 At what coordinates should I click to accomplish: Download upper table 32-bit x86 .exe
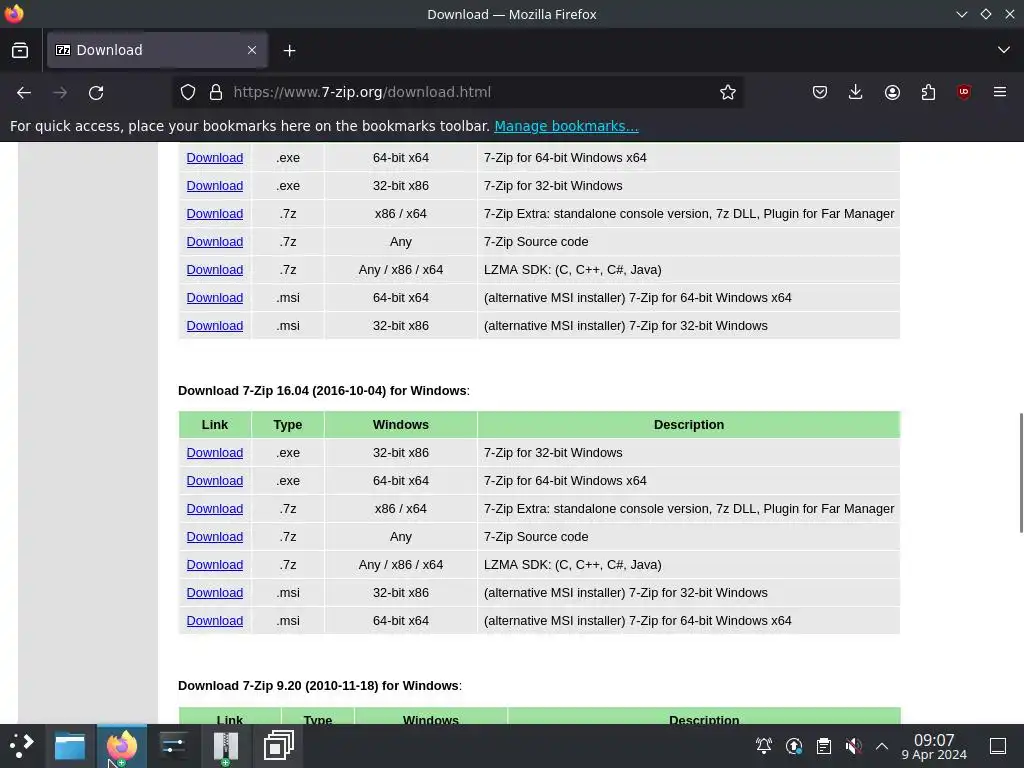coord(215,186)
